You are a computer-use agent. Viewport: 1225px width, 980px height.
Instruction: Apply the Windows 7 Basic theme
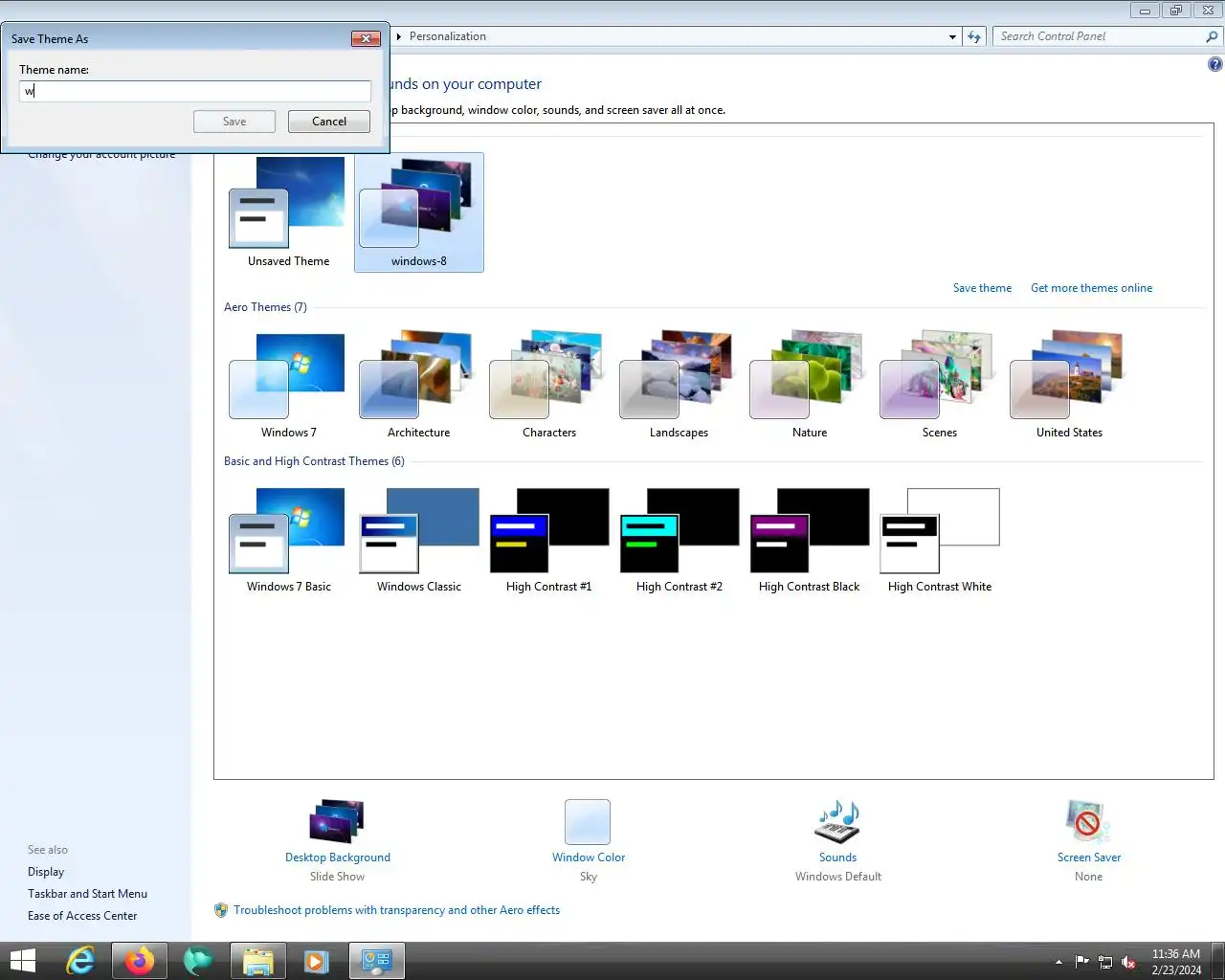(288, 539)
